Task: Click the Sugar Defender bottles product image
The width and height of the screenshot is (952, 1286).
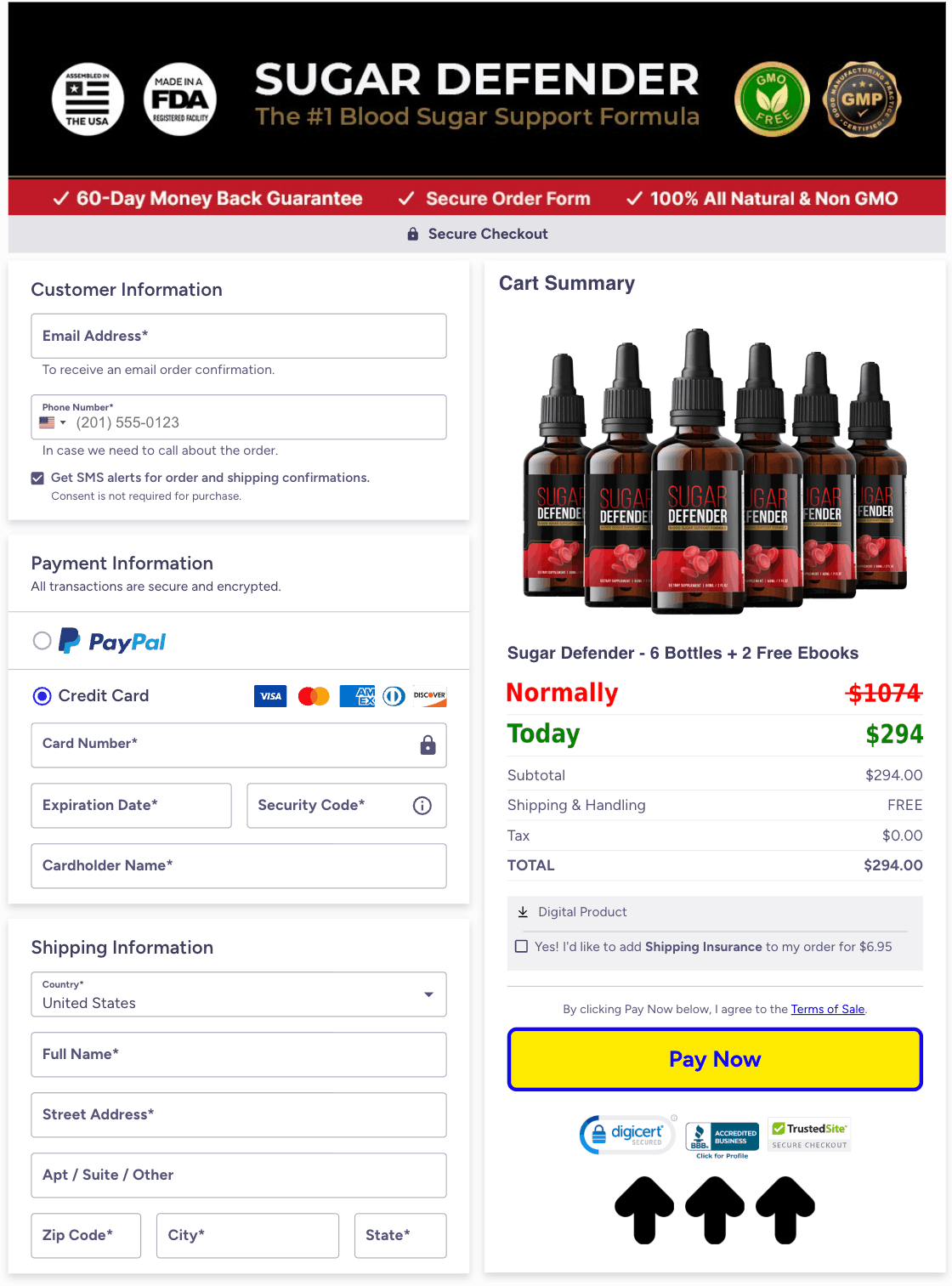Action: tap(715, 470)
